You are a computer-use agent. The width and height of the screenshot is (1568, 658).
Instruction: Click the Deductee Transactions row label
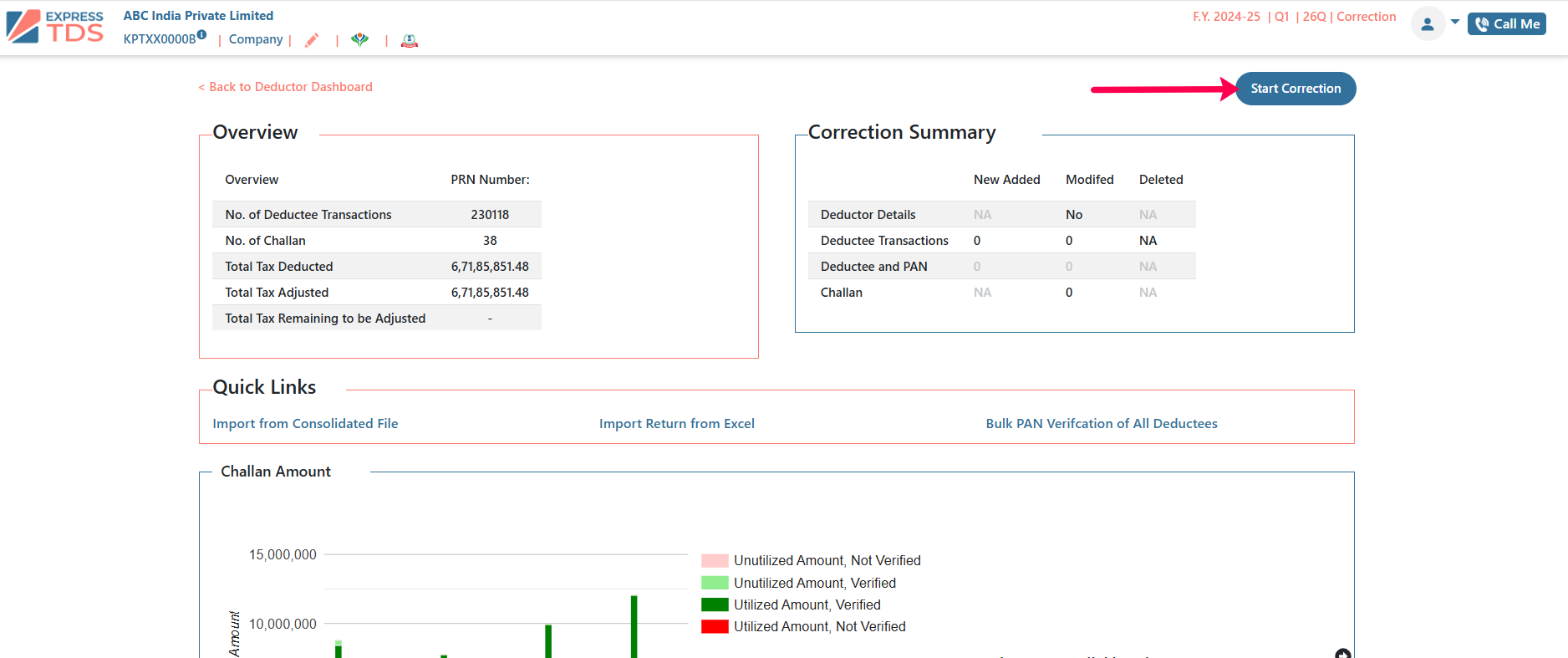tap(884, 241)
